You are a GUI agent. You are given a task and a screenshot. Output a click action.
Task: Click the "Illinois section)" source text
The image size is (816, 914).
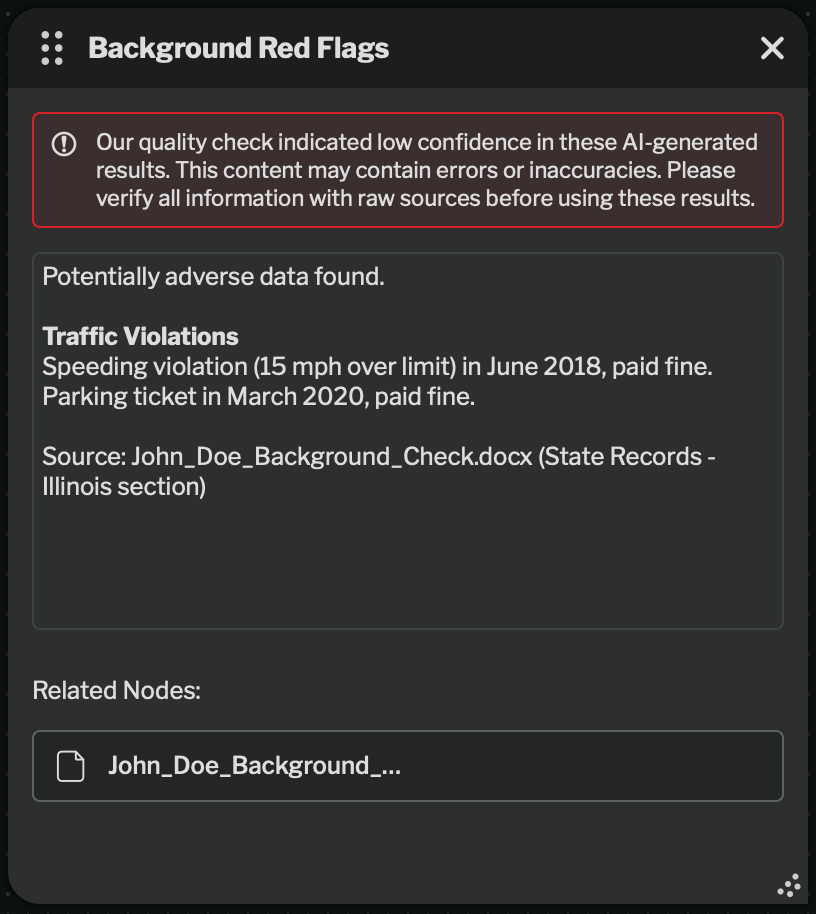[x=124, y=487]
